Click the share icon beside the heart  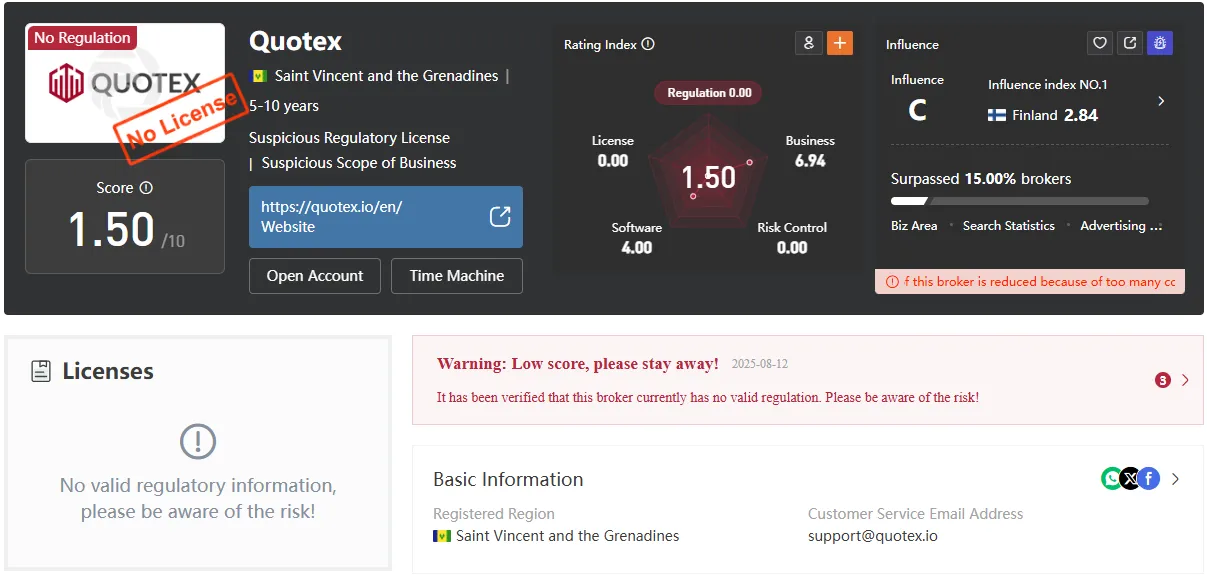(1130, 43)
